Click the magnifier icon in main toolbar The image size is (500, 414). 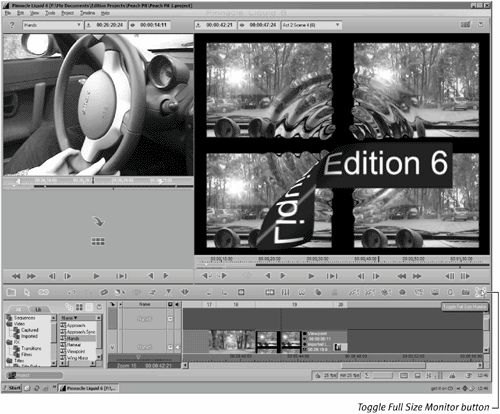point(450,292)
